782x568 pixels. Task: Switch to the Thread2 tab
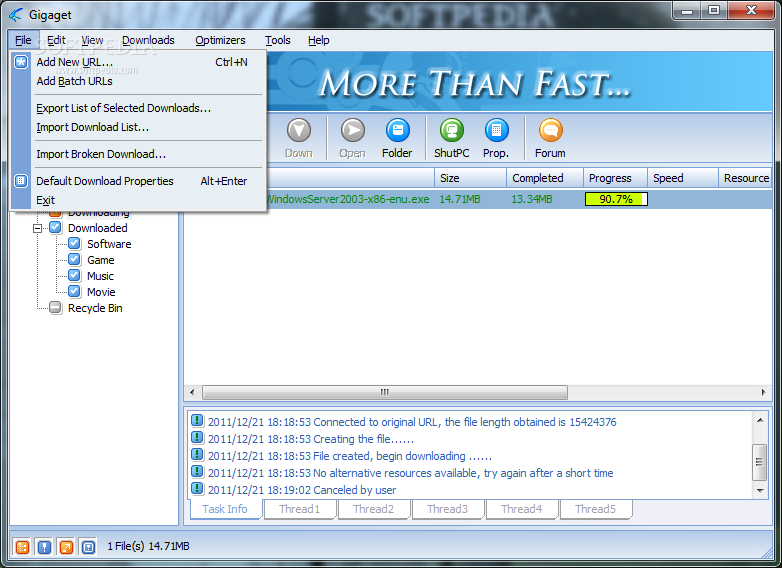pyautogui.click(x=374, y=509)
